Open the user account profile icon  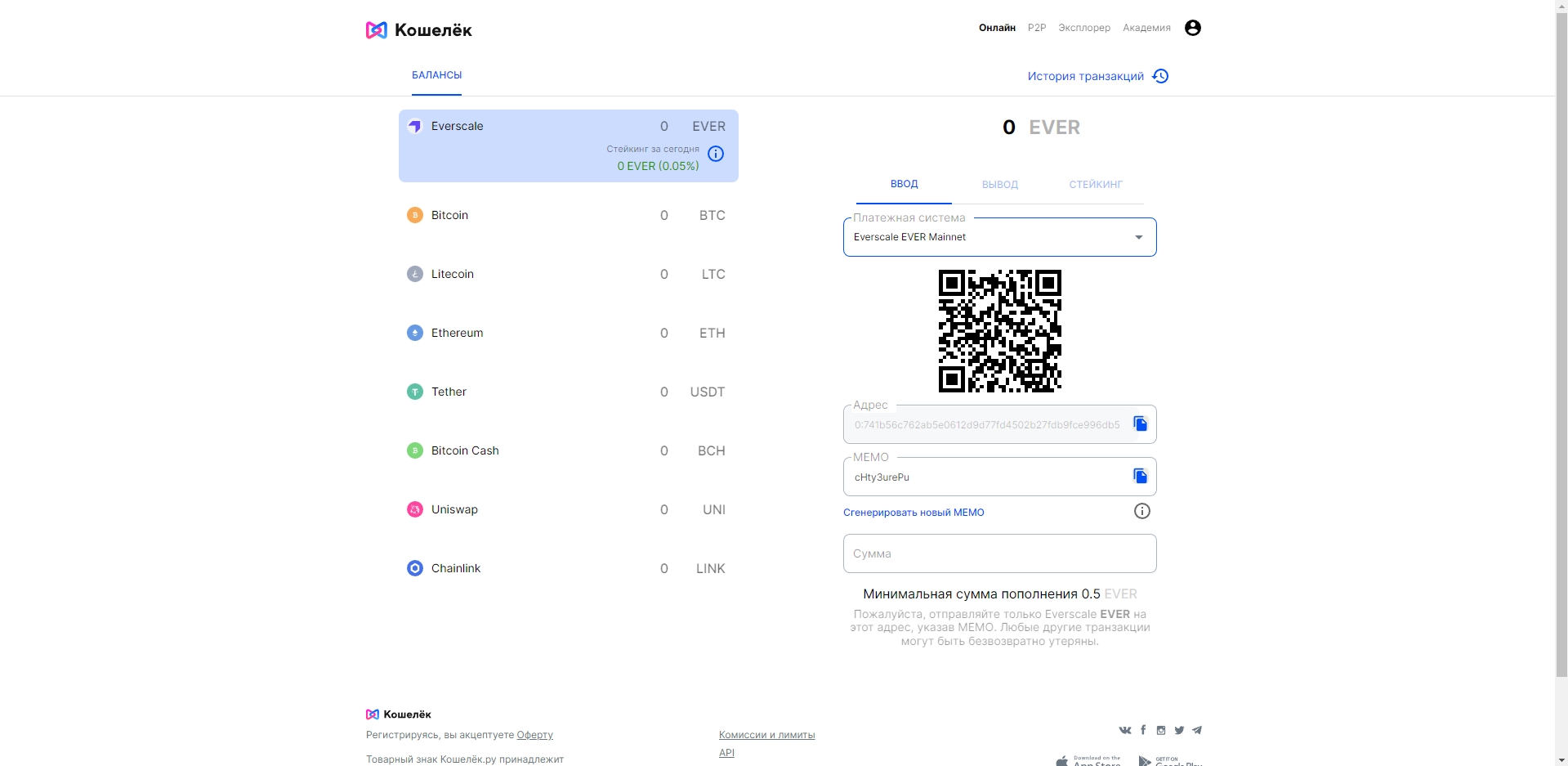(1193, 28)
